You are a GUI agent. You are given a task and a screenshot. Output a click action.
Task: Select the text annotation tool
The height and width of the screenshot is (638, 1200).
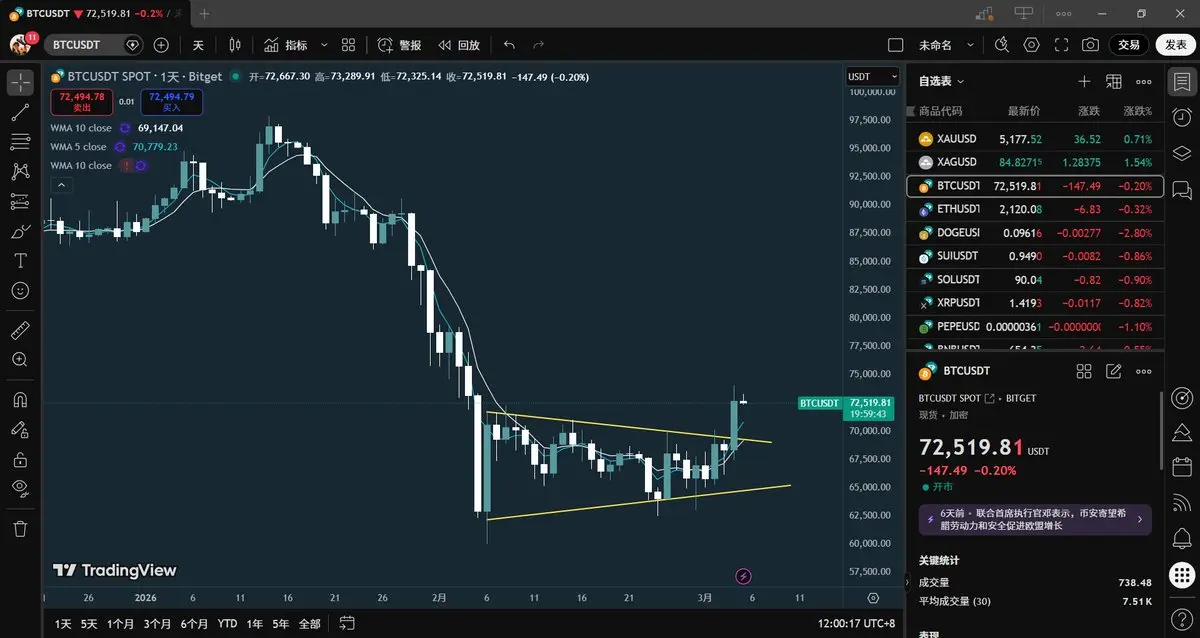click(x=20, y=260)
